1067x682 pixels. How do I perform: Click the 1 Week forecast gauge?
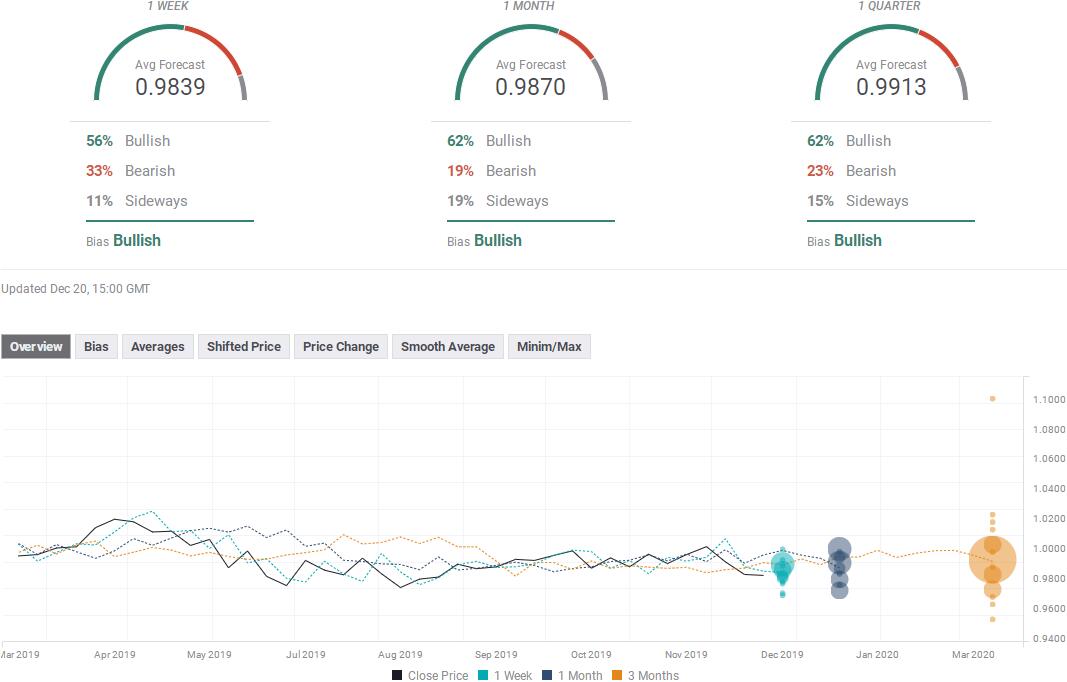pos(170,63)
